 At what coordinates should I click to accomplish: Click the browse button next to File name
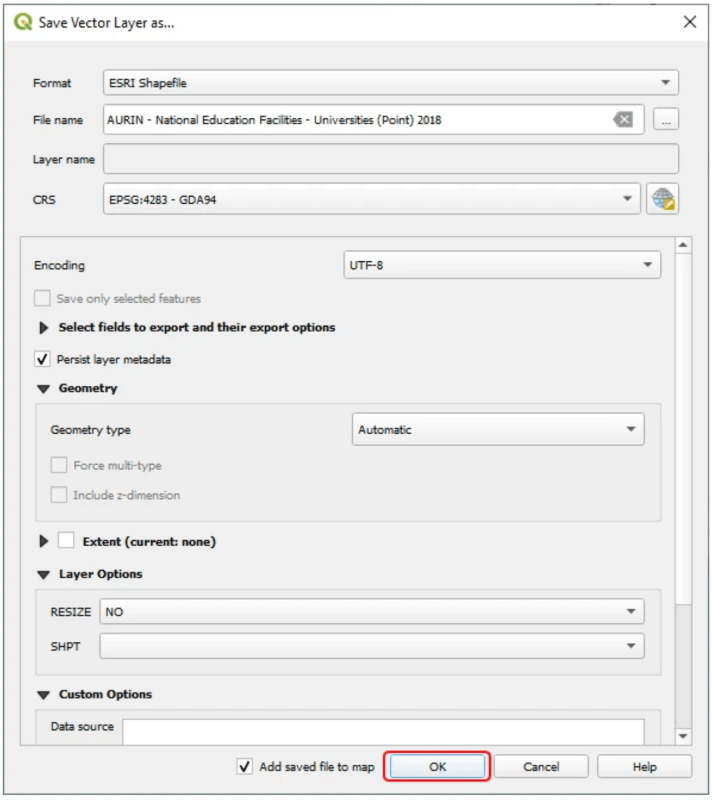tap(666, 120)
